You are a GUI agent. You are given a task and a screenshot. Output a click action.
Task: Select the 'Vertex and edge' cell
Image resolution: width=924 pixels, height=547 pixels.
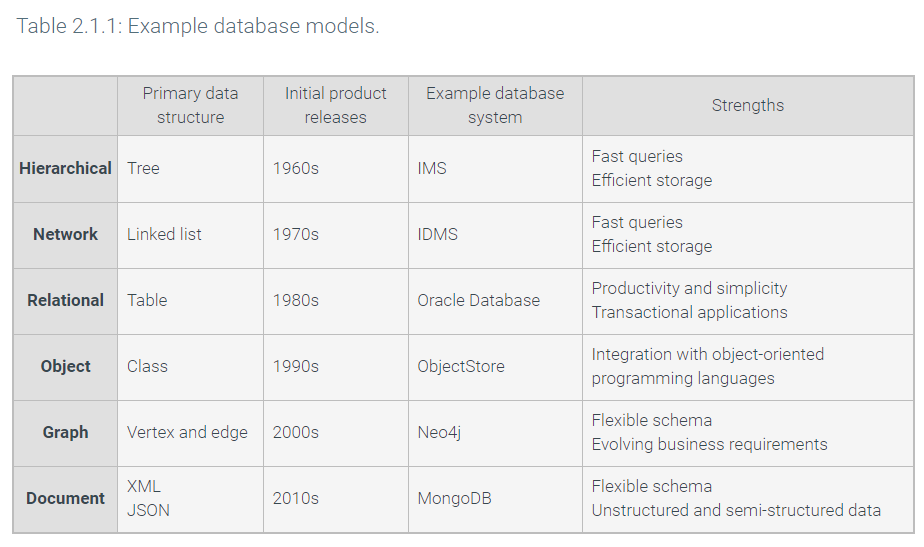click(x=187, y=432)
